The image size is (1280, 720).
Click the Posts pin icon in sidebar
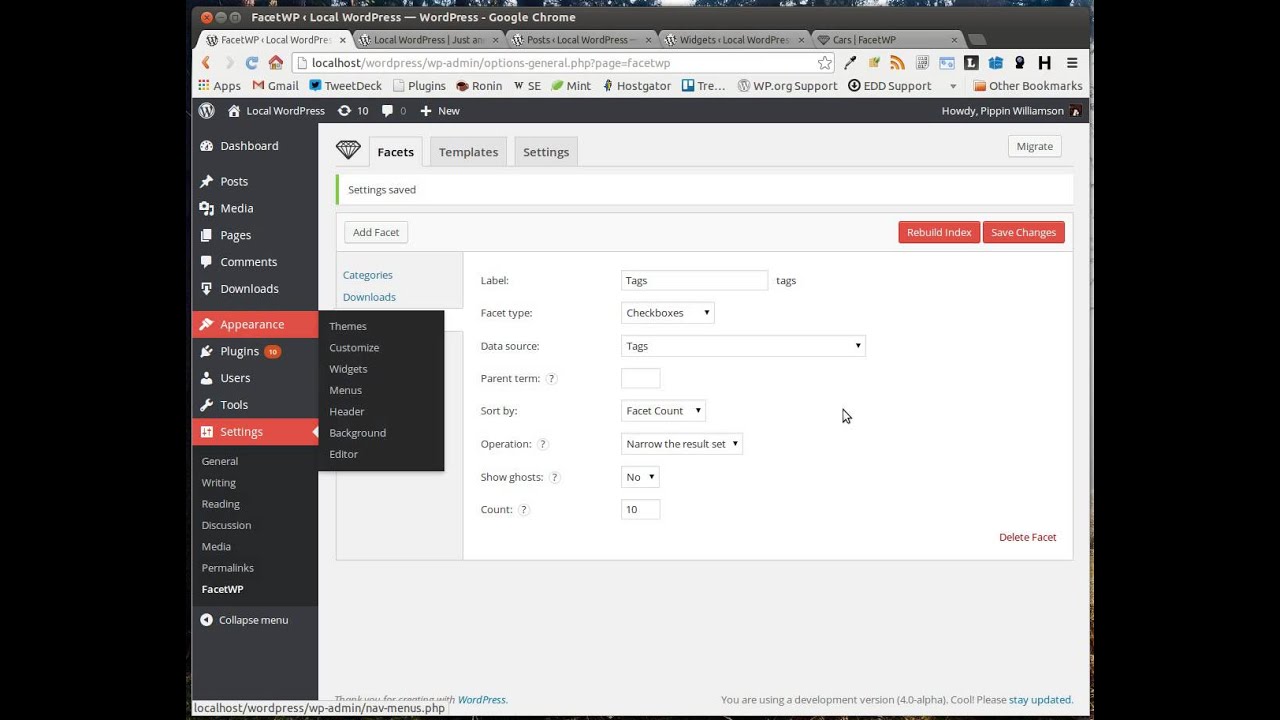(206, 181)
